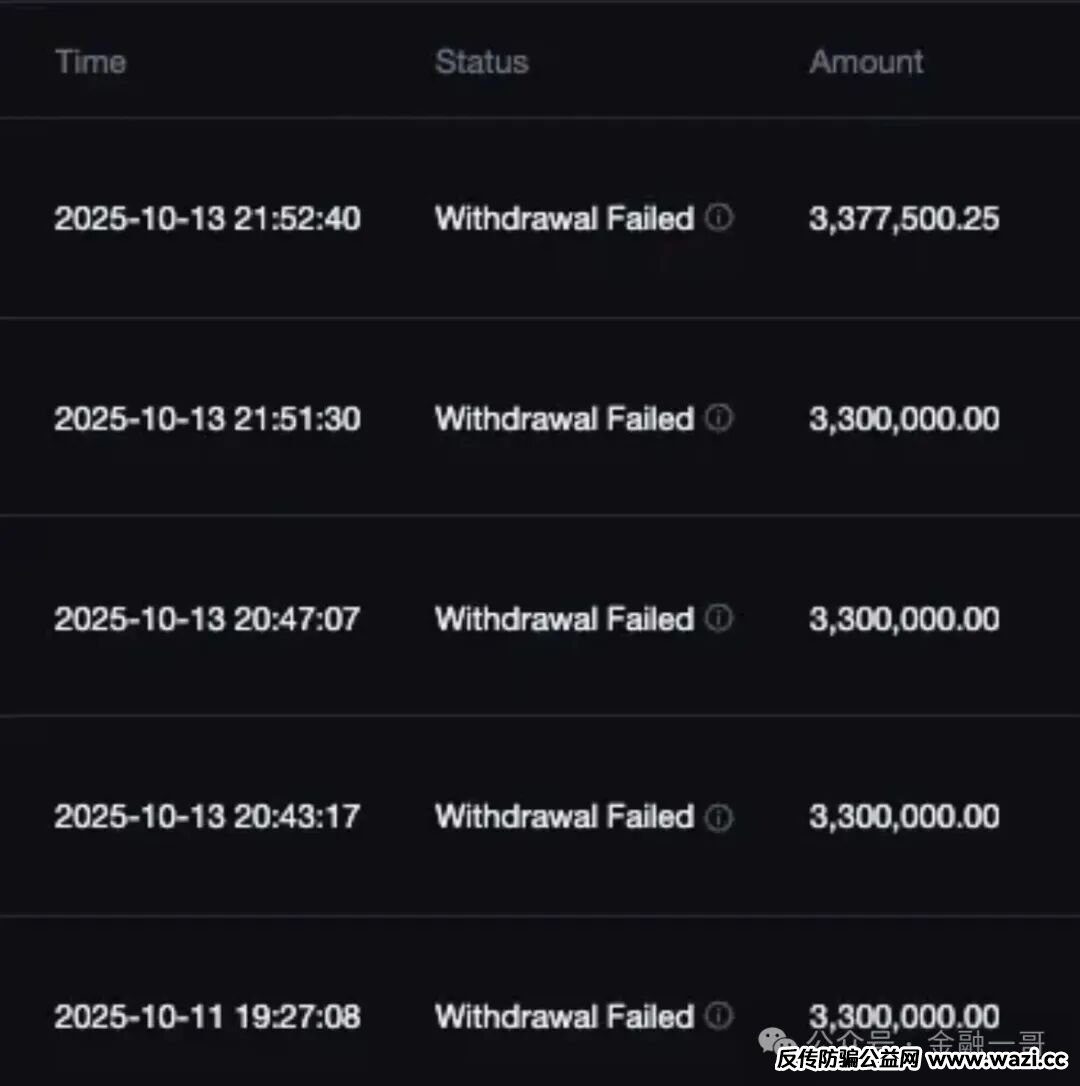The image size is (1080, 1086).
Task: Click the 3,300,000.00 amount at 21:51:30
Action: tap(904, 418)
